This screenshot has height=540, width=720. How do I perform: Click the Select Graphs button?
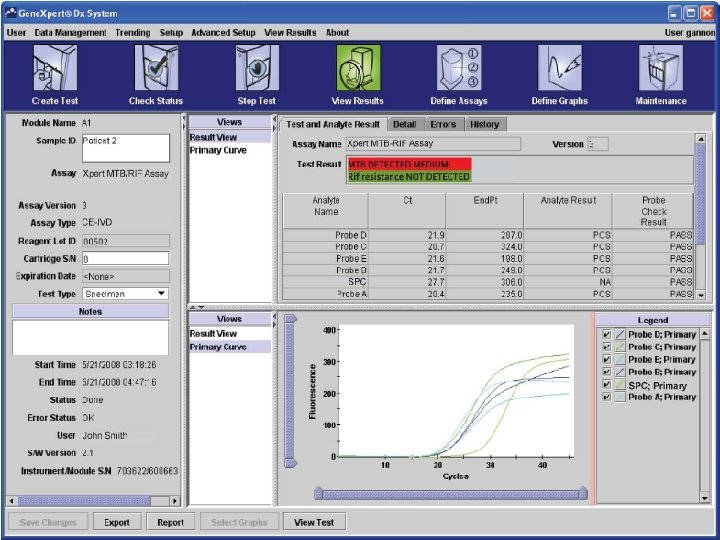pyautogui.click(x=239, y=523)
